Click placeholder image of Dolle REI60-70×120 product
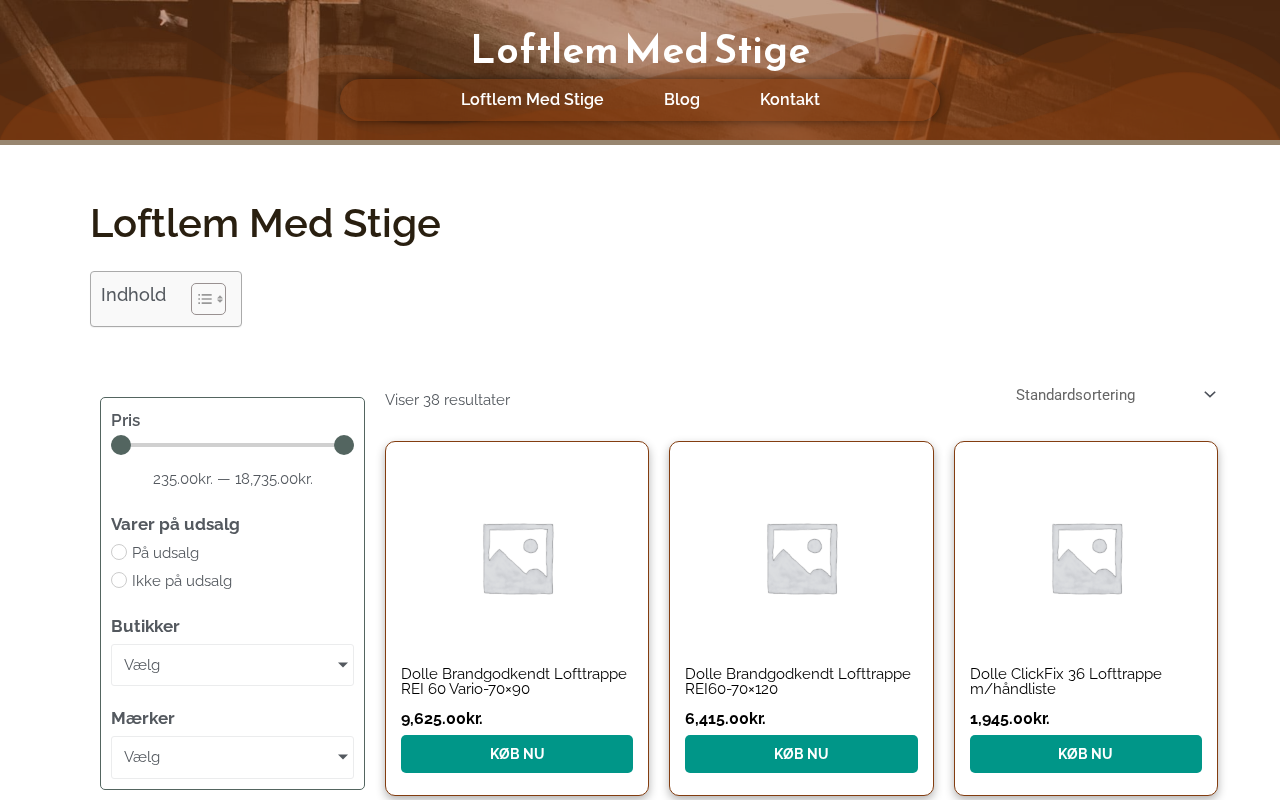1280x800 pixels. coord(801,558)
